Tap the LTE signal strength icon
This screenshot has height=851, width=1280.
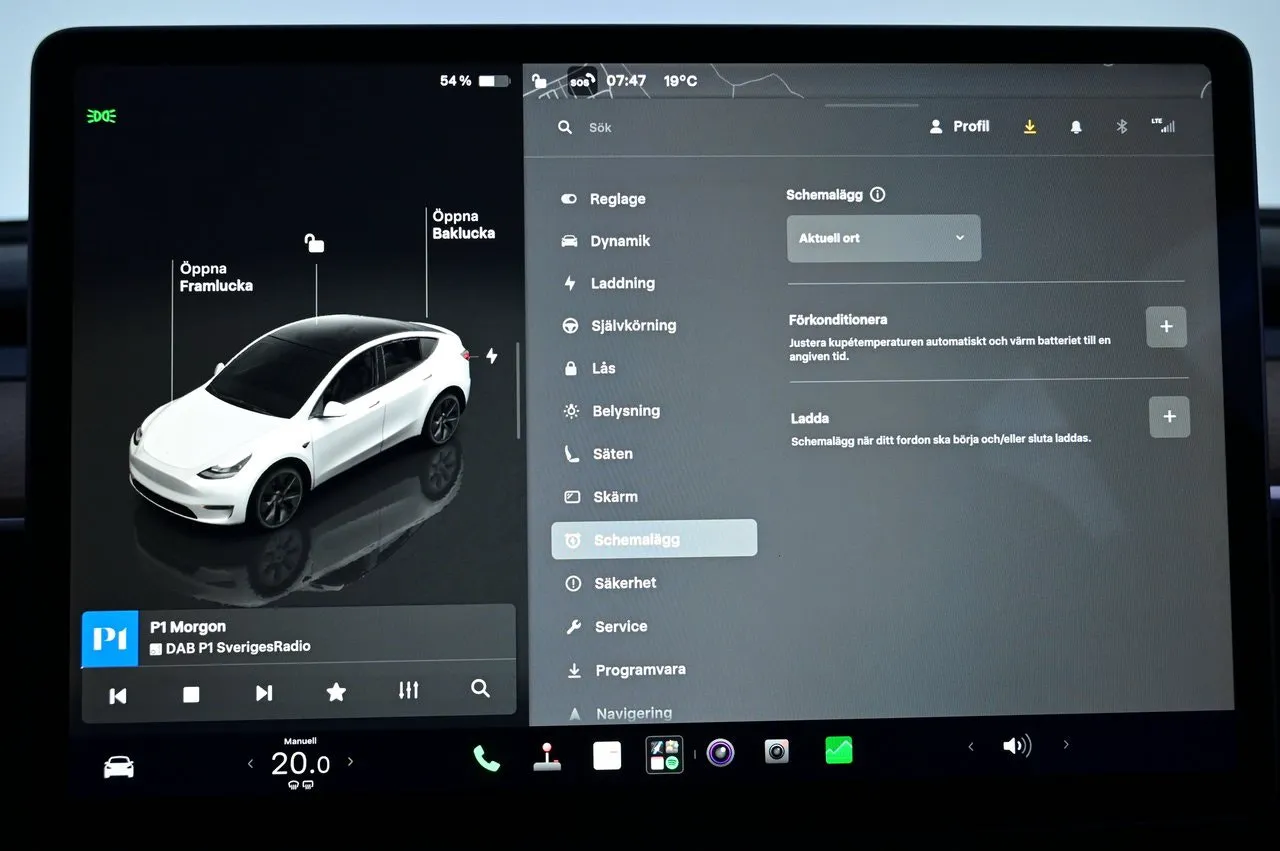pyautogui.click(x=1163, y=125)
